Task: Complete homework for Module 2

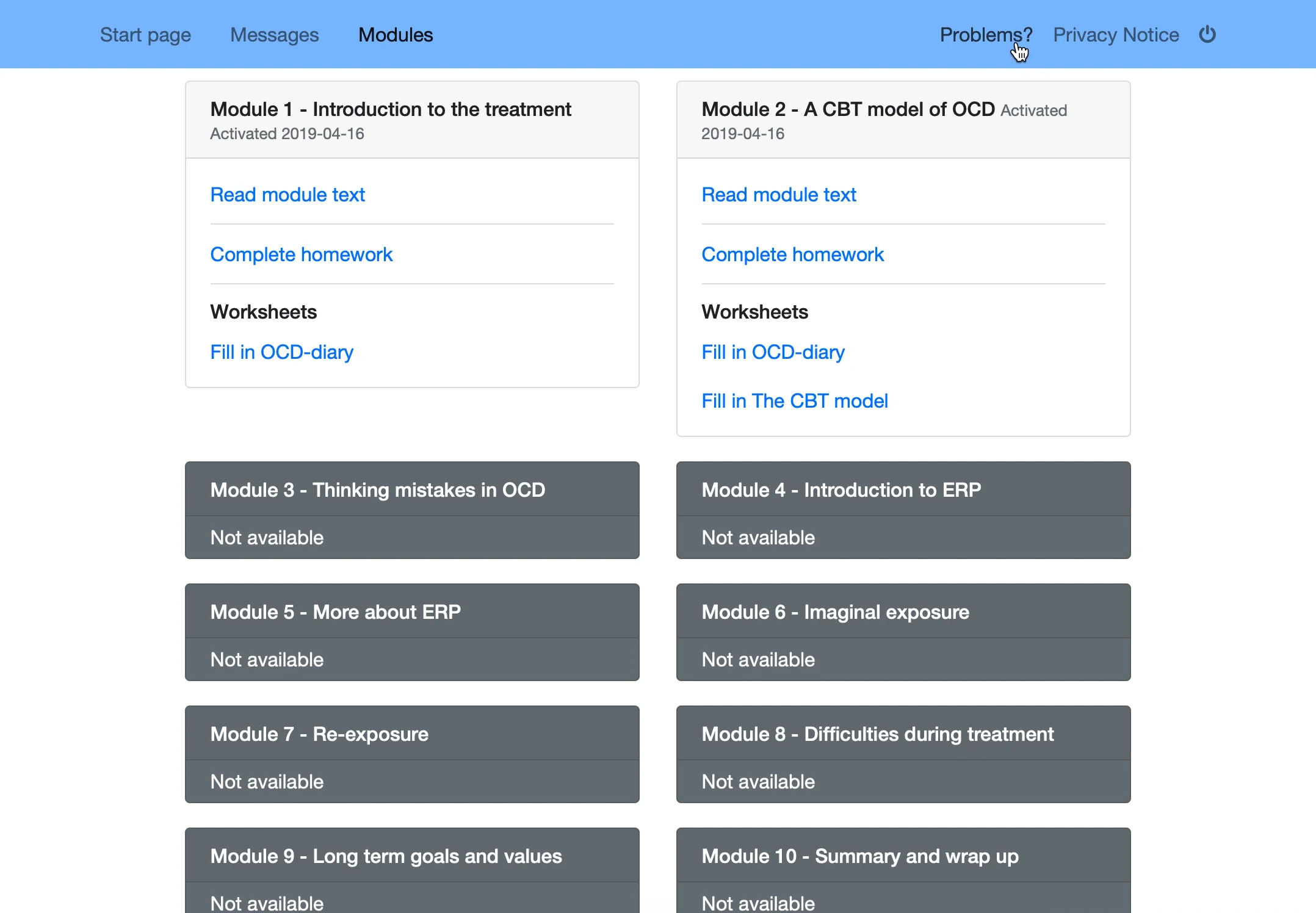Action: point(792,254)
